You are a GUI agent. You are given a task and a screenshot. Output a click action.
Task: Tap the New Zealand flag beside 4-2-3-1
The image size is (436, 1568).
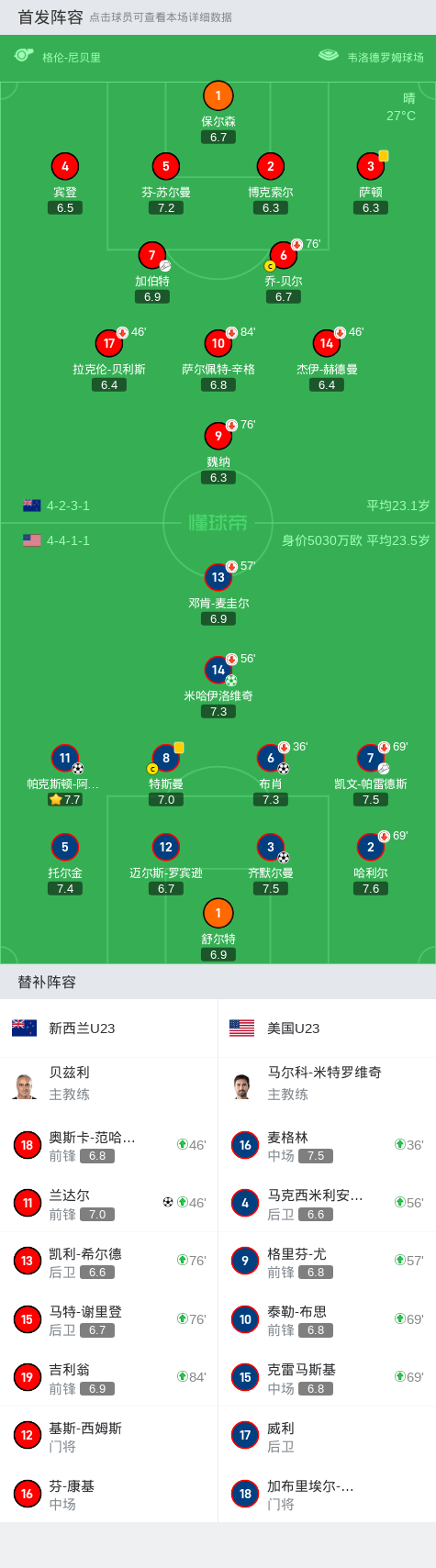coord(32,506)
